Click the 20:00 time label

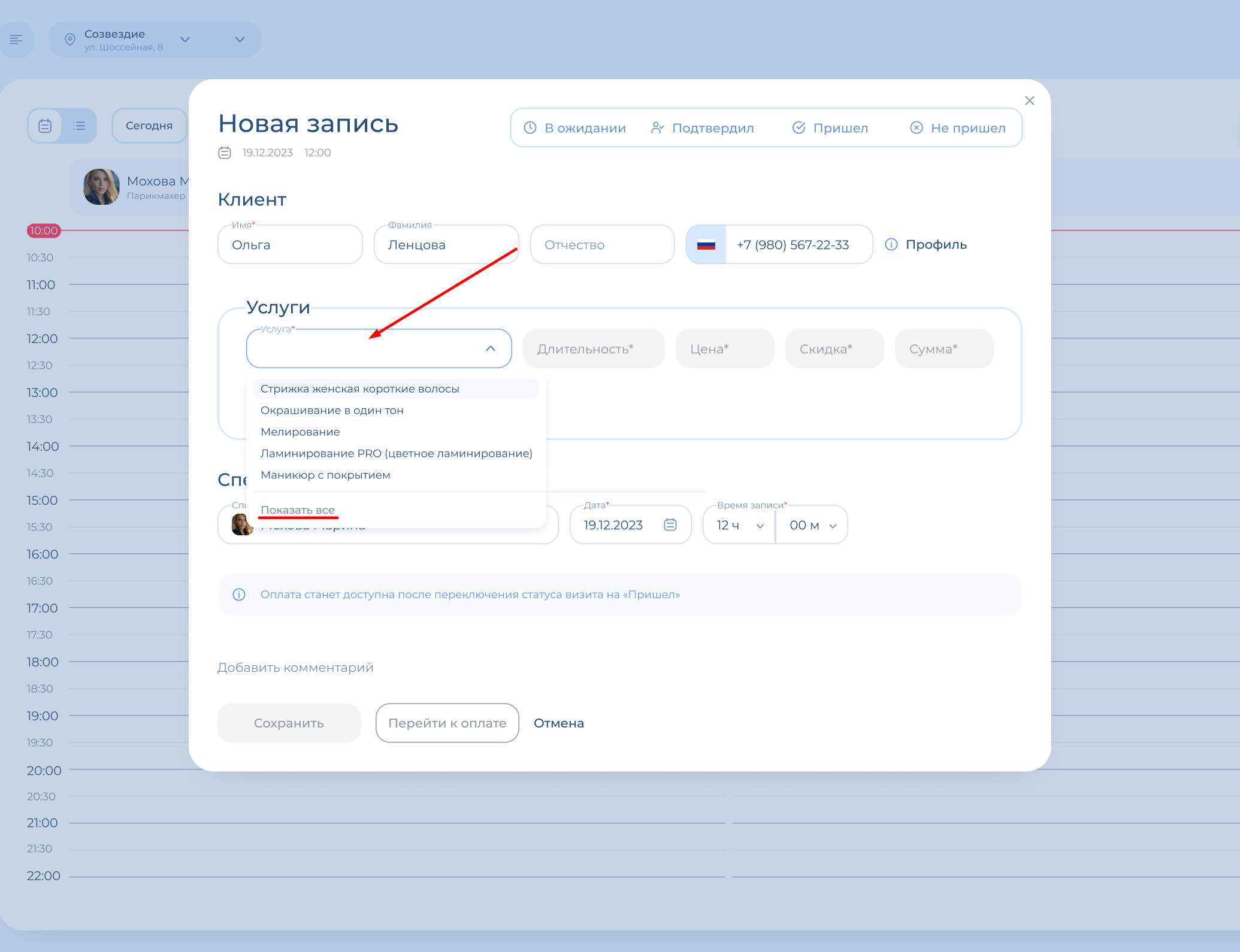pos(44,771)
